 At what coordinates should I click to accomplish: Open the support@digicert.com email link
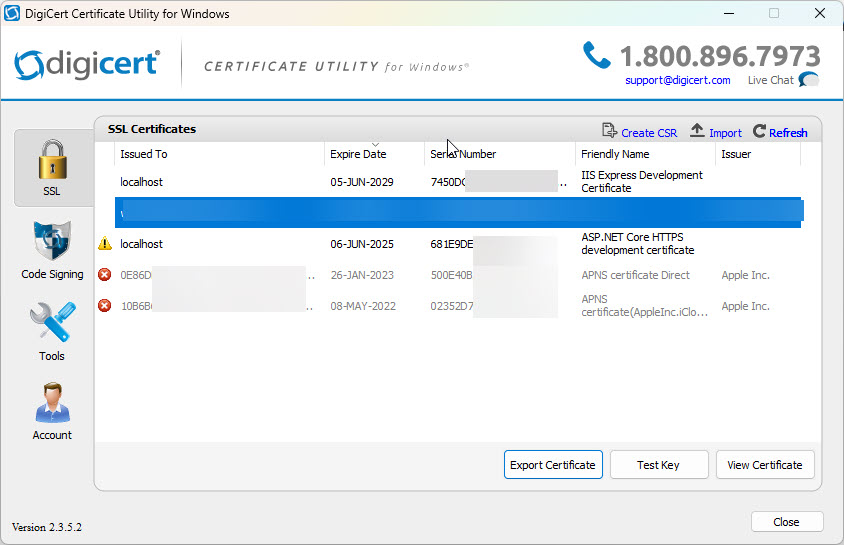click(678, 80)
